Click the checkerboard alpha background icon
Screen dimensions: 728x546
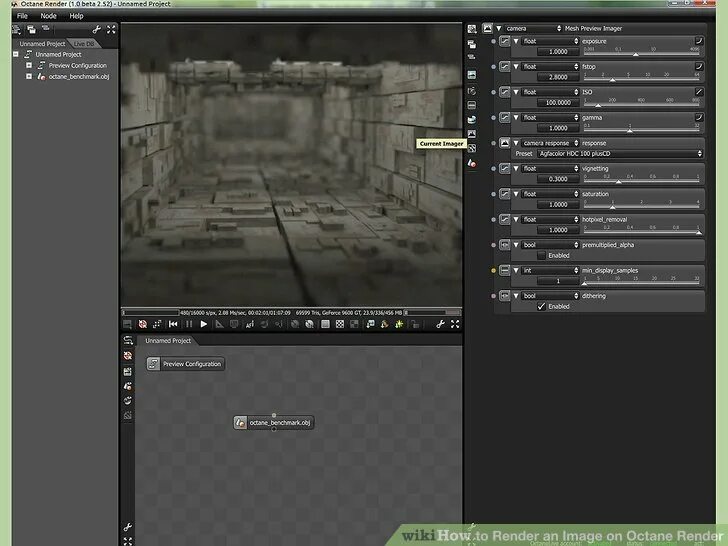tap(340, 324)
